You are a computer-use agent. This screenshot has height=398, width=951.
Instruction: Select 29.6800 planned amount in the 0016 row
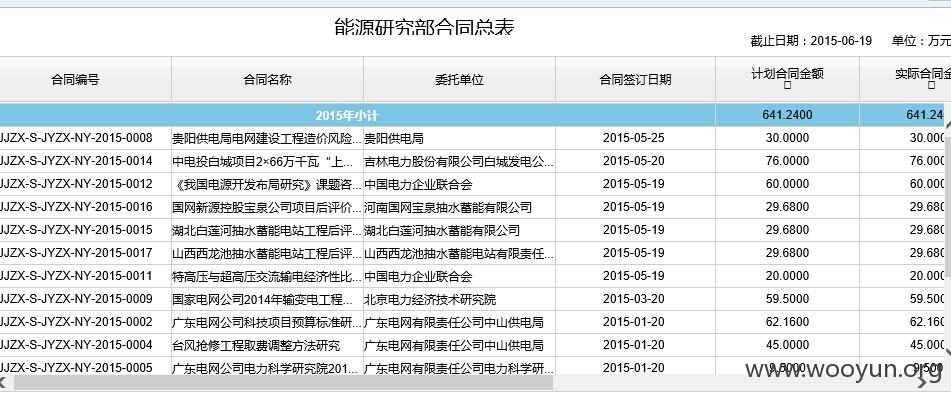tap(787, 207)
